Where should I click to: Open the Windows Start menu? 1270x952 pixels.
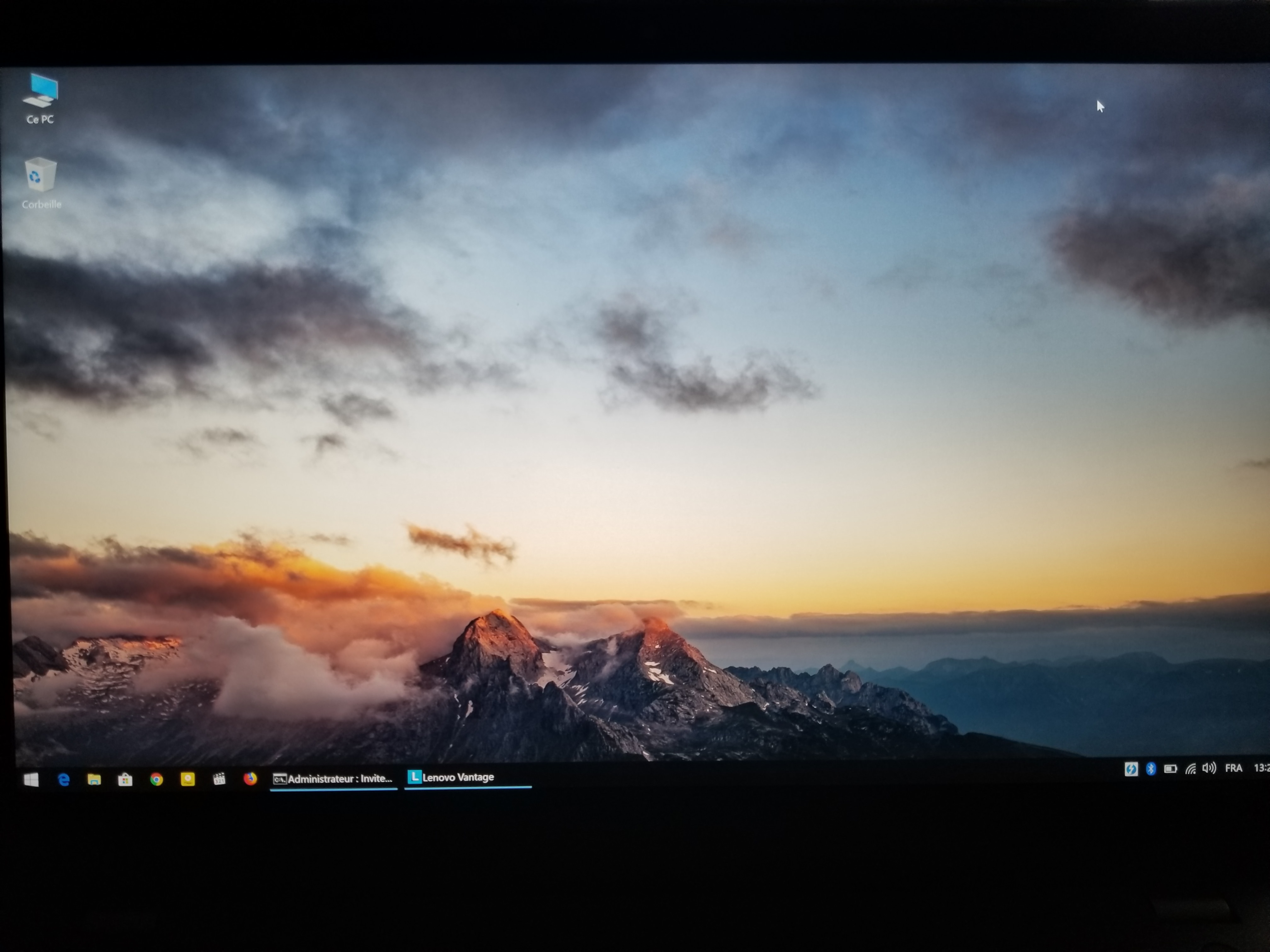[x=31, y=779]
